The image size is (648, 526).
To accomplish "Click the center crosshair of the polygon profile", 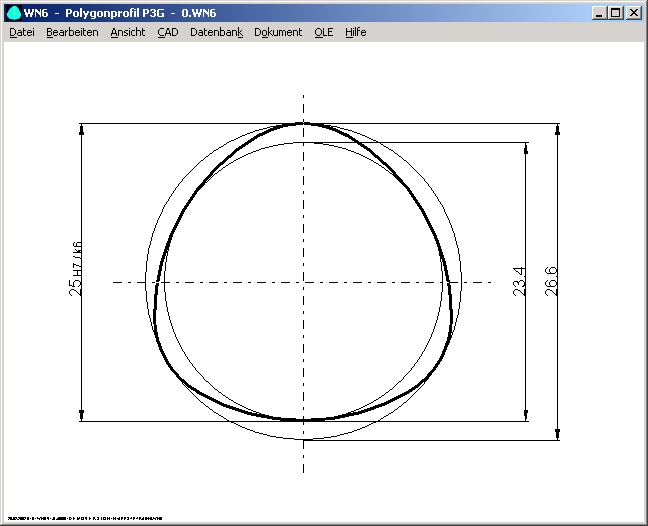I will [x=303, y=282].
